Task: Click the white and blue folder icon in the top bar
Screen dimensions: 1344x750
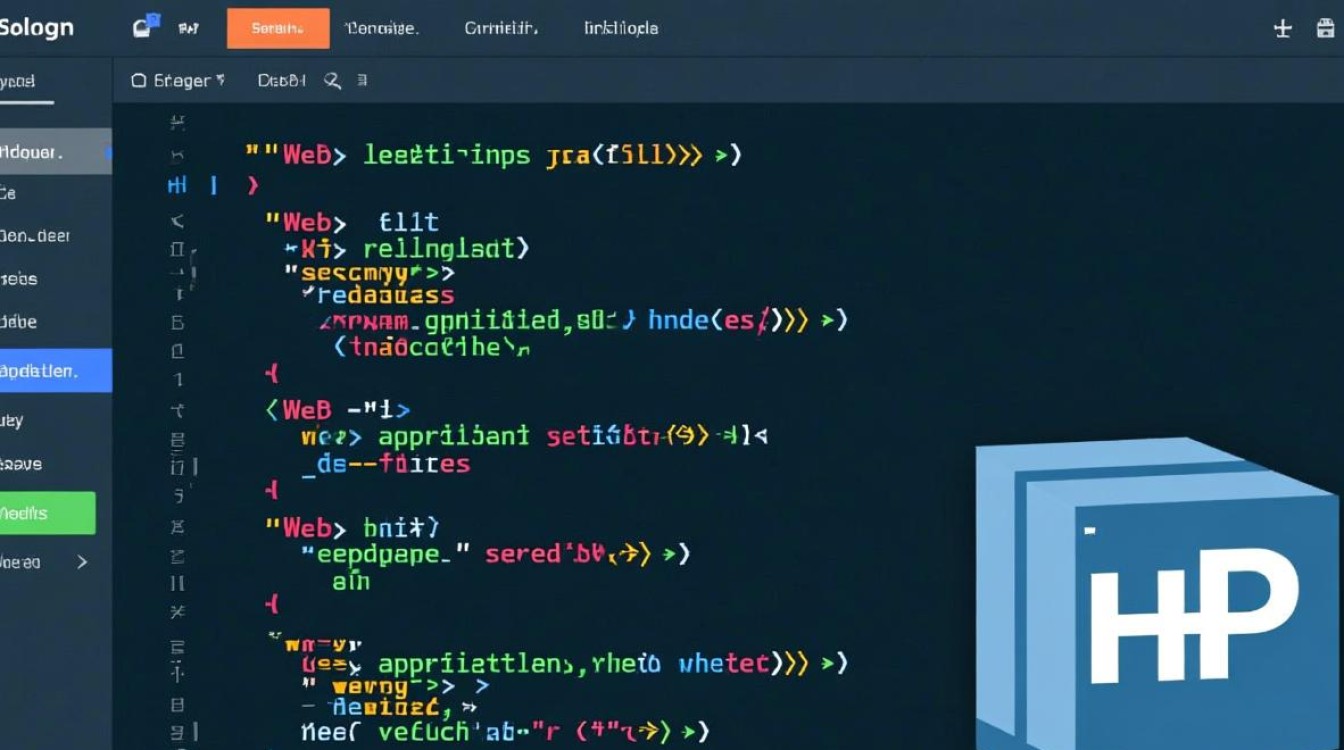Action: click(146, 27)
